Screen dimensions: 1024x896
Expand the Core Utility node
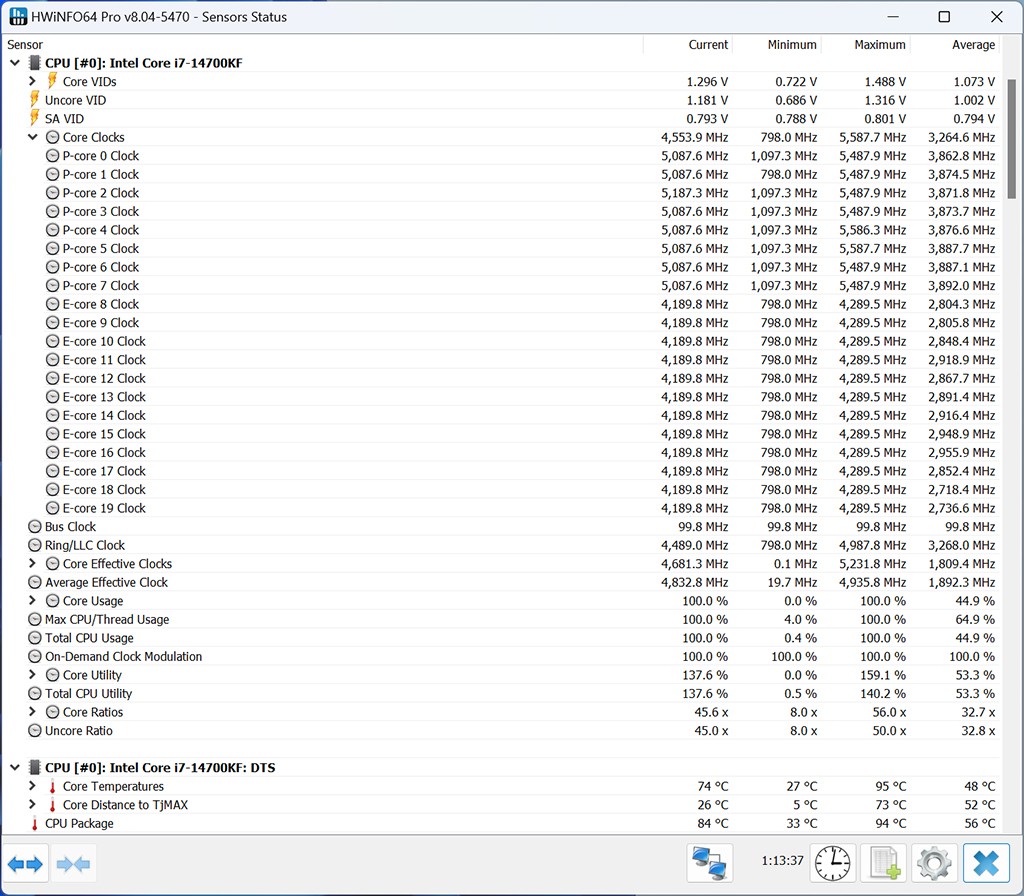pos(32,675)
